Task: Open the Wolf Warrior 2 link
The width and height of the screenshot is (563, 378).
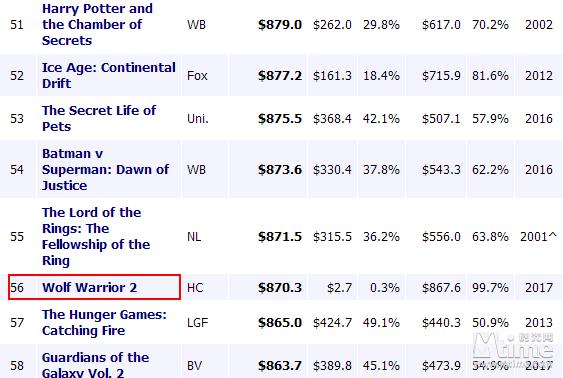Action: [x=89, y=288]
